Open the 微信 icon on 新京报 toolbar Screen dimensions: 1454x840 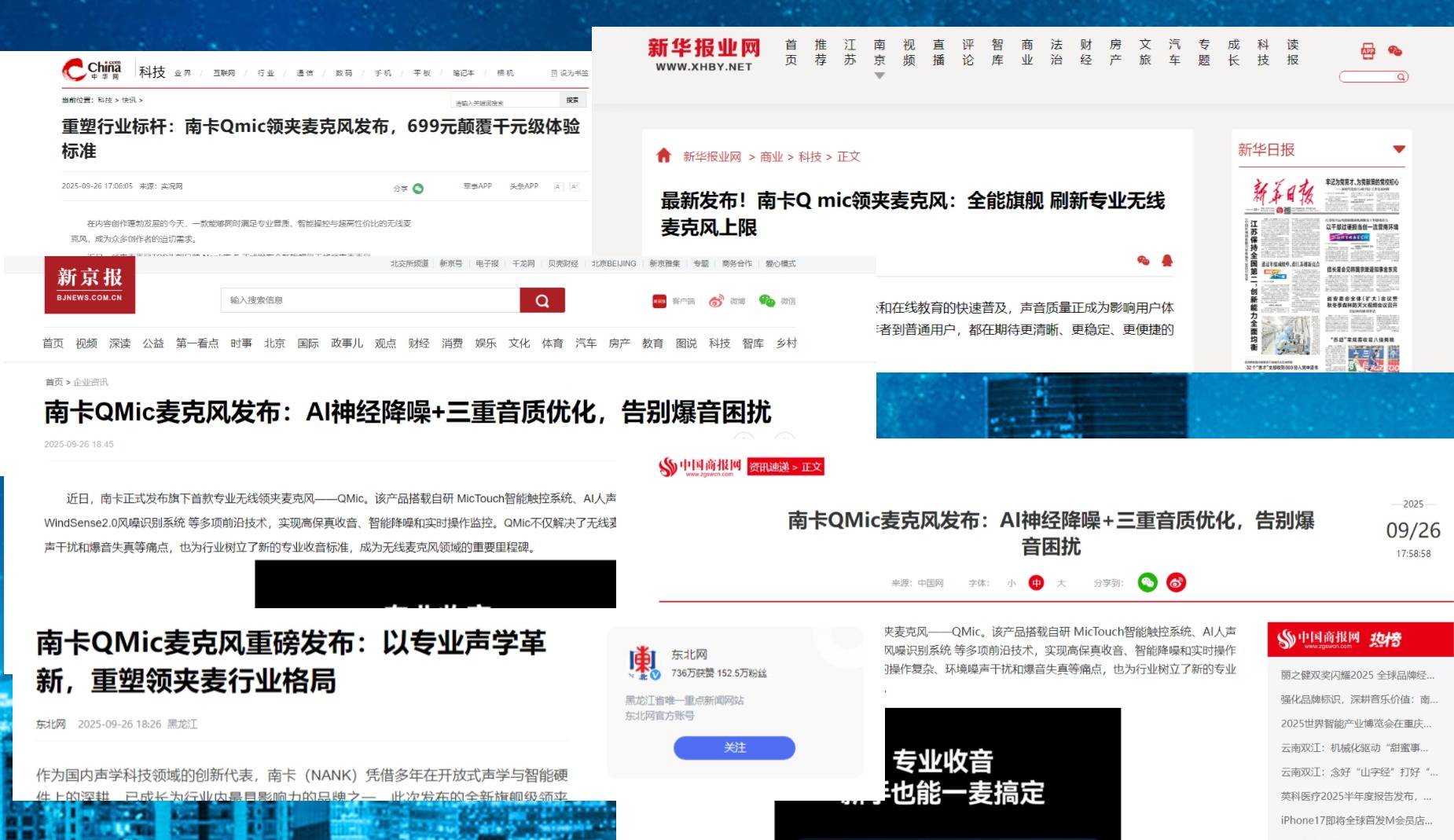(764, 300)
